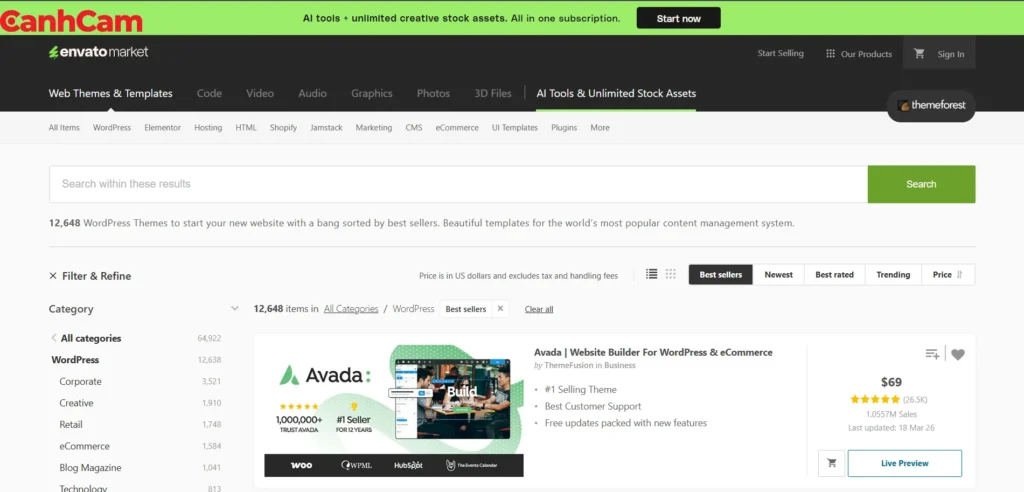The width and height of the screenshot is (1024, 492).
Task: Select the Creative subcategory
Action: click(x=76, y=402)
